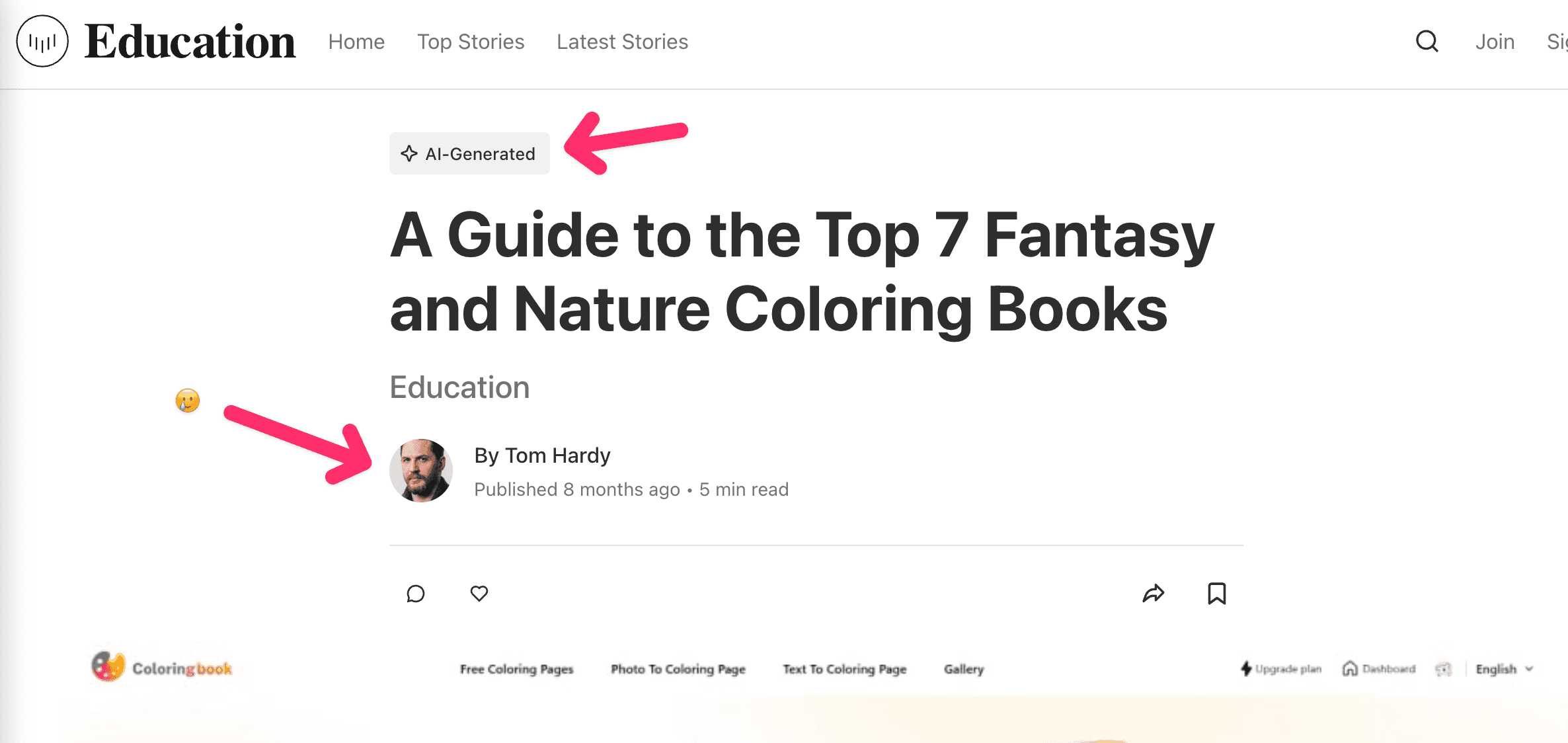Screen dimensions: 1568x743
Task: Bookmark this story
Action: [x=1217, y=594]
